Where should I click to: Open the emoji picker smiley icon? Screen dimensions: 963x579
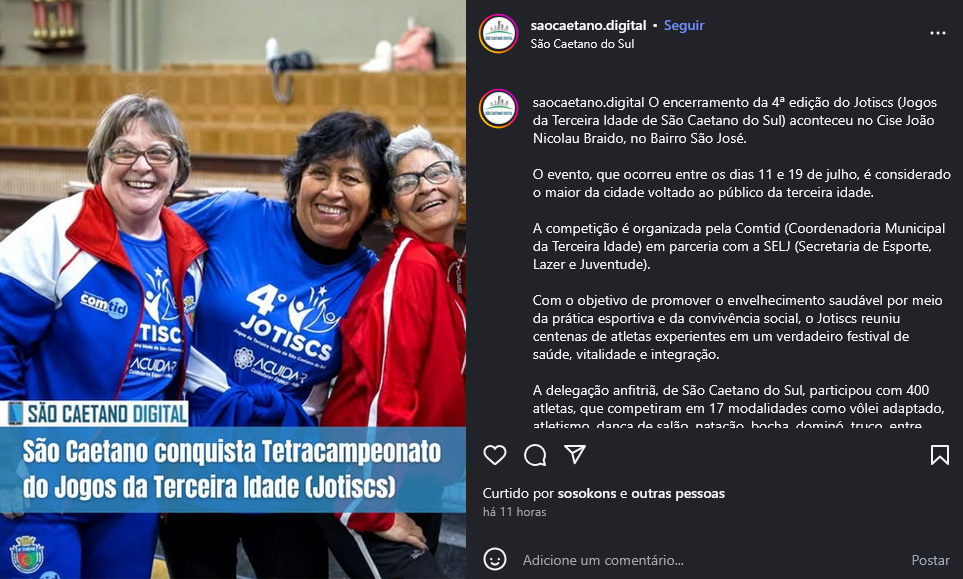[494, 559]
